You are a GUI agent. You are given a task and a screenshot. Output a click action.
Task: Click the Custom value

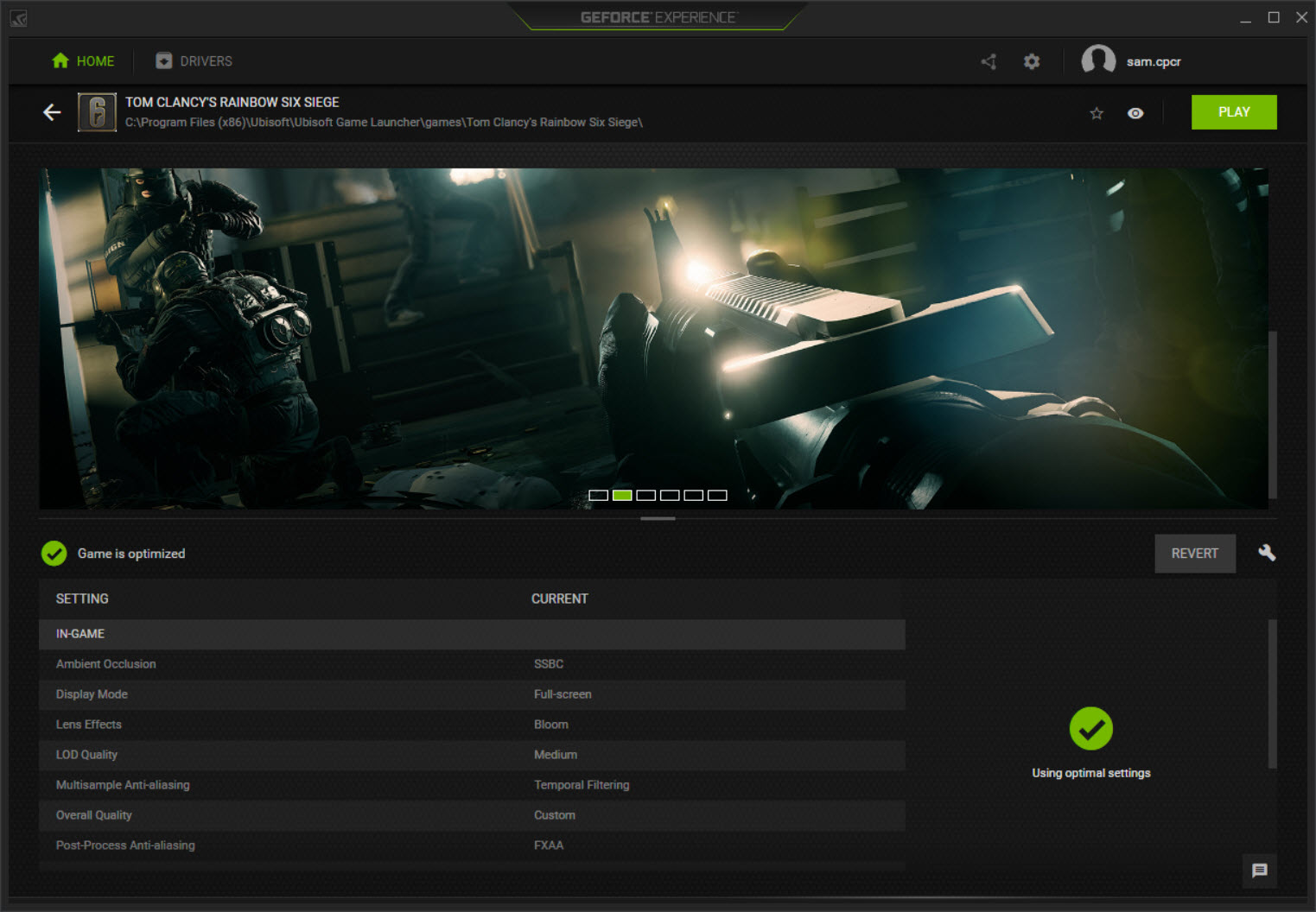point(555,815)
